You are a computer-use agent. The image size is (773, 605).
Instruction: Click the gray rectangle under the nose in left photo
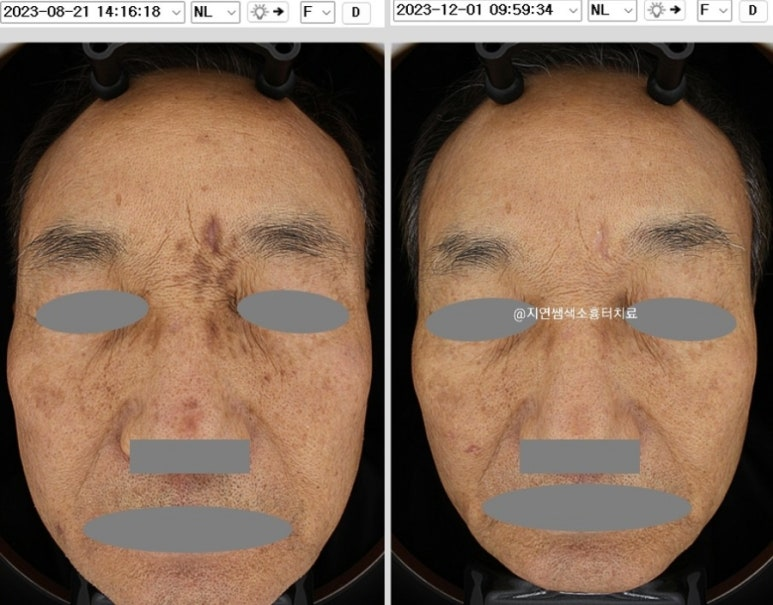pyautogui.click(x=190, y=456)
